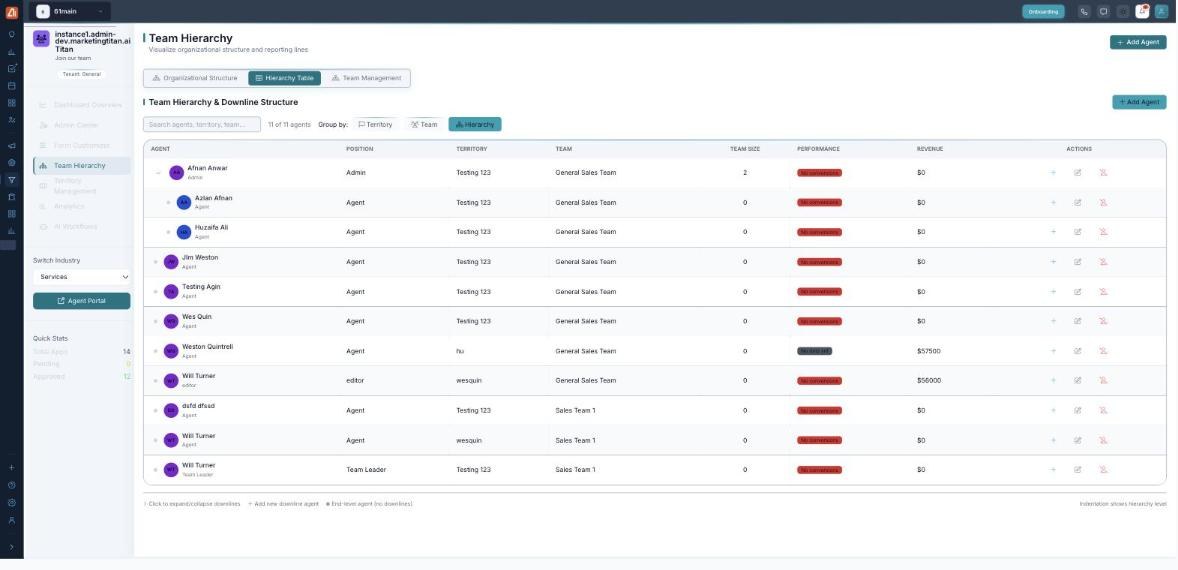Click the $56000 revenue value

929,381
